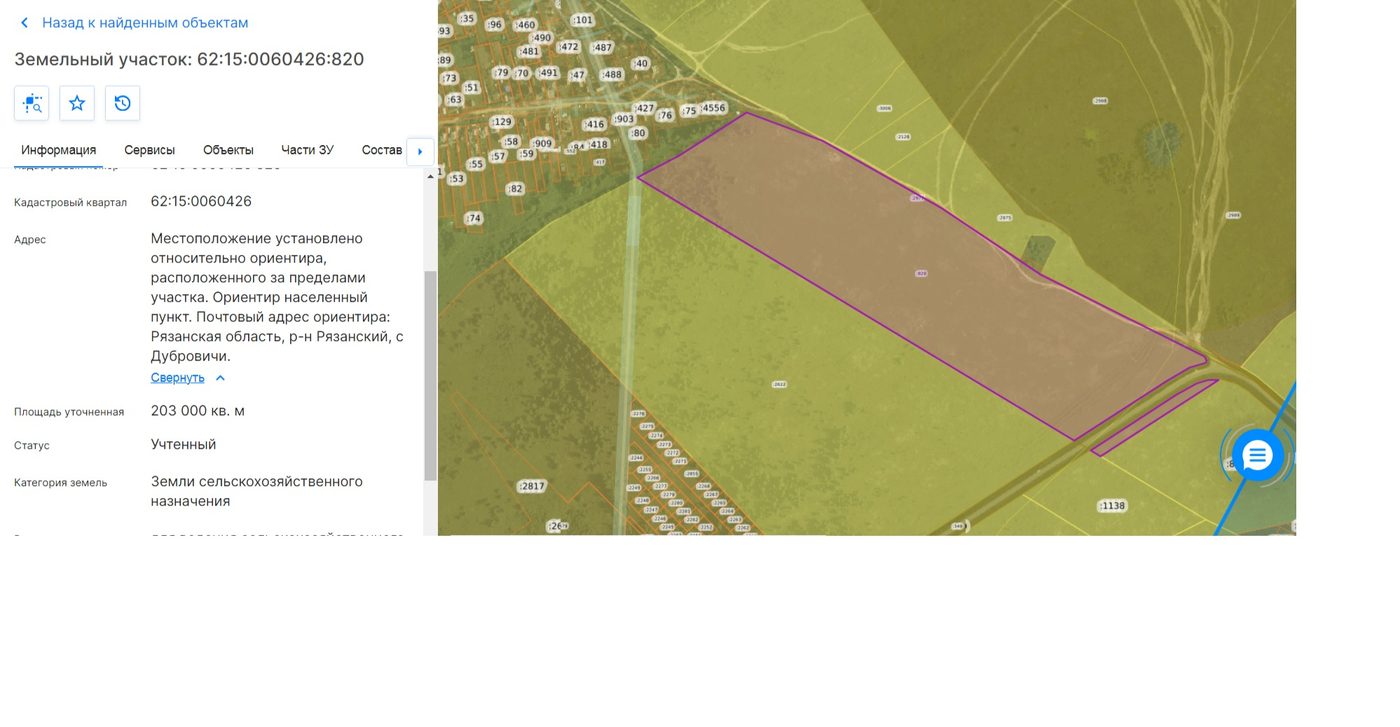Go back to found objects link
Image resolution: width=1400 pixels, height=727 pixels.
coord(145,23)
